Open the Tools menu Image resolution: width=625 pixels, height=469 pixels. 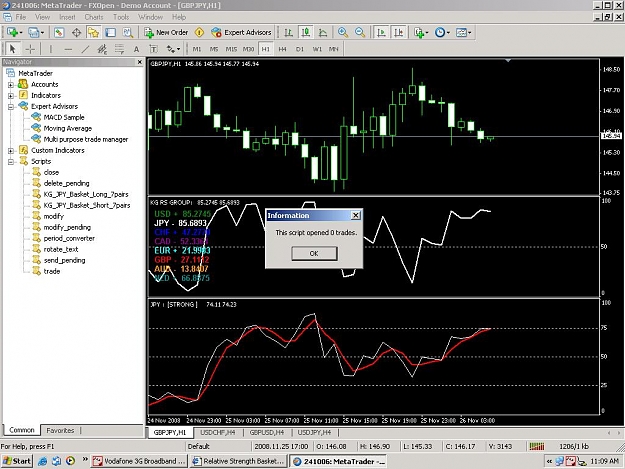(121, 17)
